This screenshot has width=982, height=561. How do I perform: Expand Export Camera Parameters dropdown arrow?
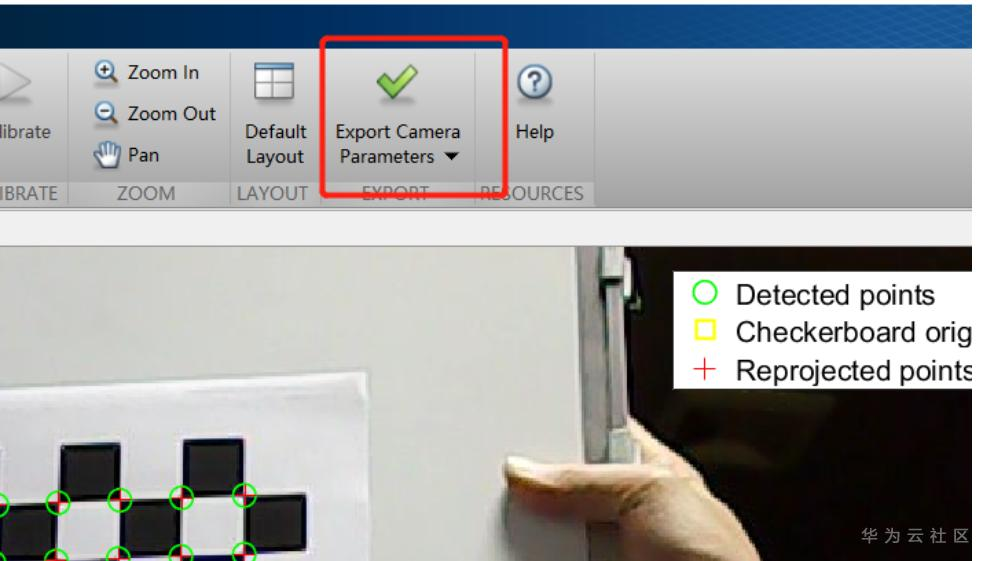click(452, 157)
